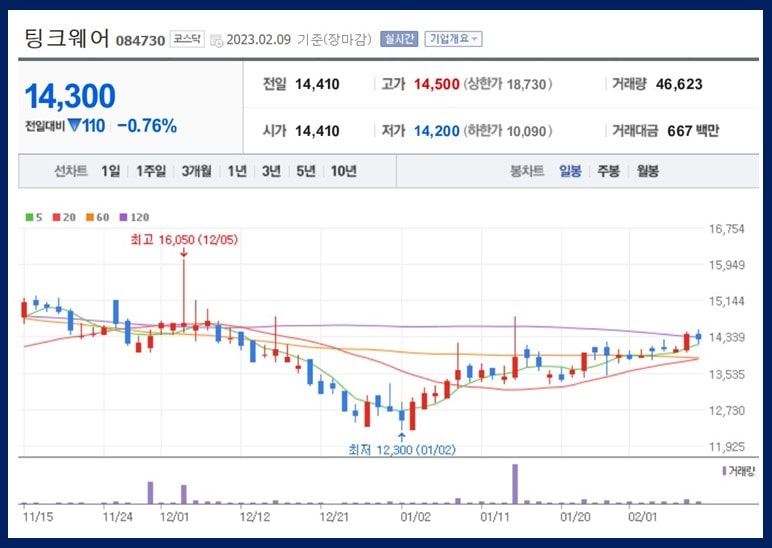
Task: Click the orange 60-day moving average swatch
Action: coord(90,217)
